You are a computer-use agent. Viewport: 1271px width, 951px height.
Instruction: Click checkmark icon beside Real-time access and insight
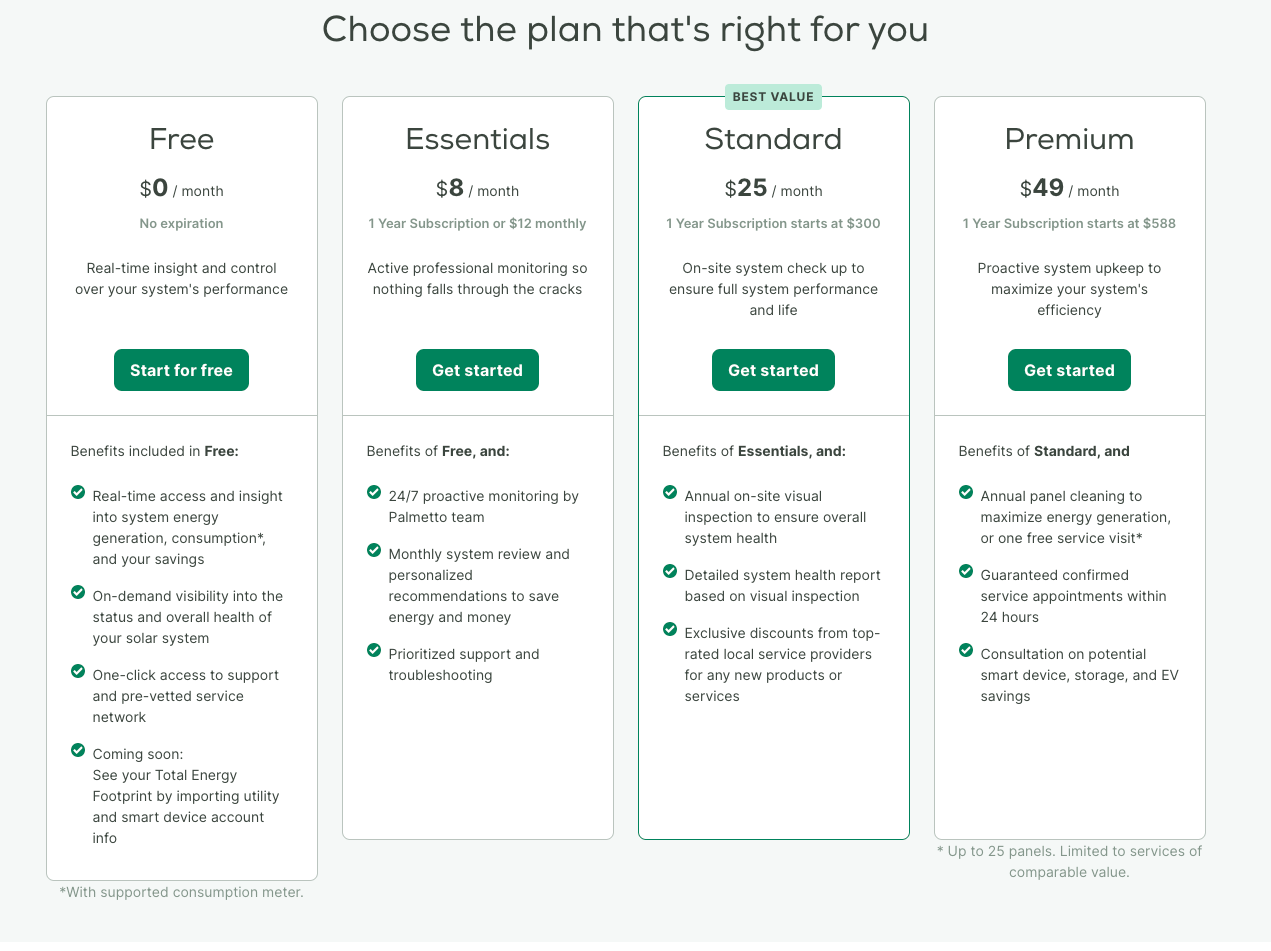click(78, 492)
